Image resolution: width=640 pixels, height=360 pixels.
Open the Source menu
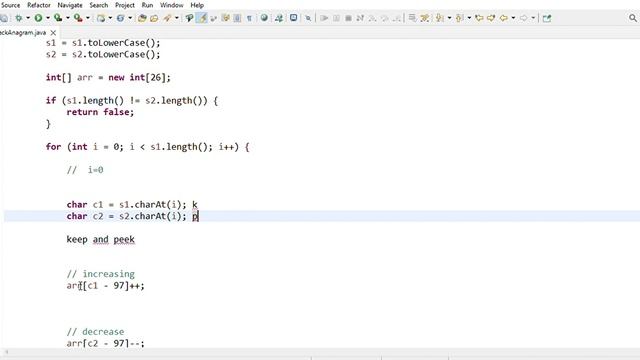coord(10,5)
